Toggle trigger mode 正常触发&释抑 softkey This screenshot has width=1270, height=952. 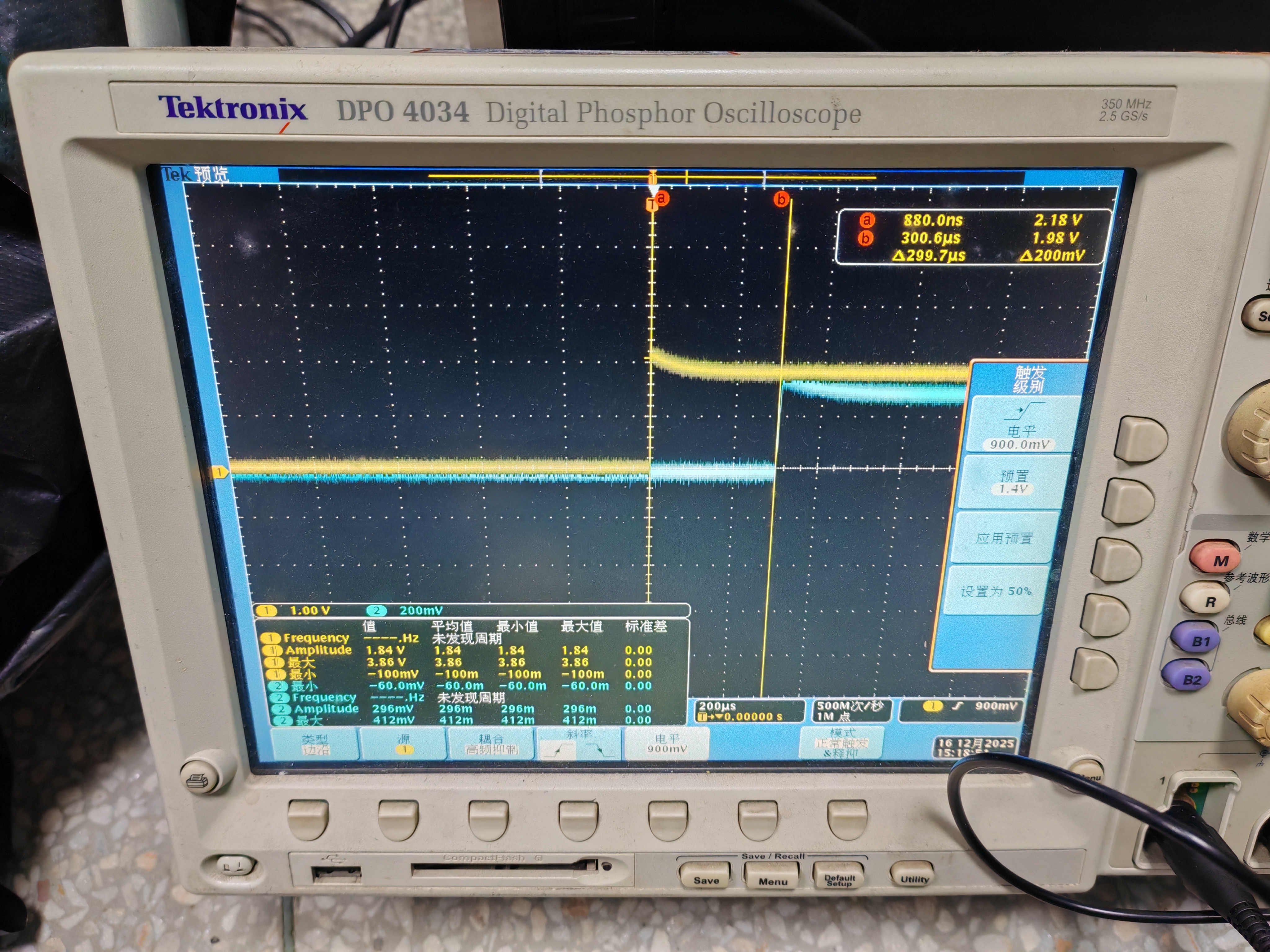[843, 743]
